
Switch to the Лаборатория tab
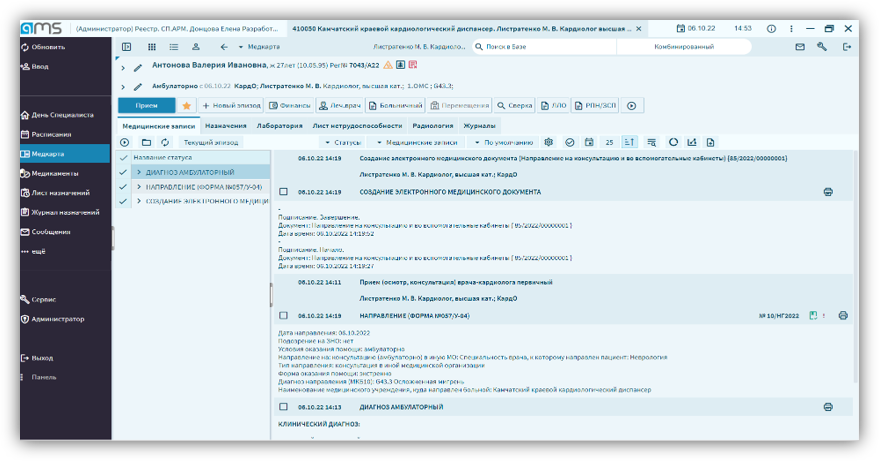click(279, 126)
